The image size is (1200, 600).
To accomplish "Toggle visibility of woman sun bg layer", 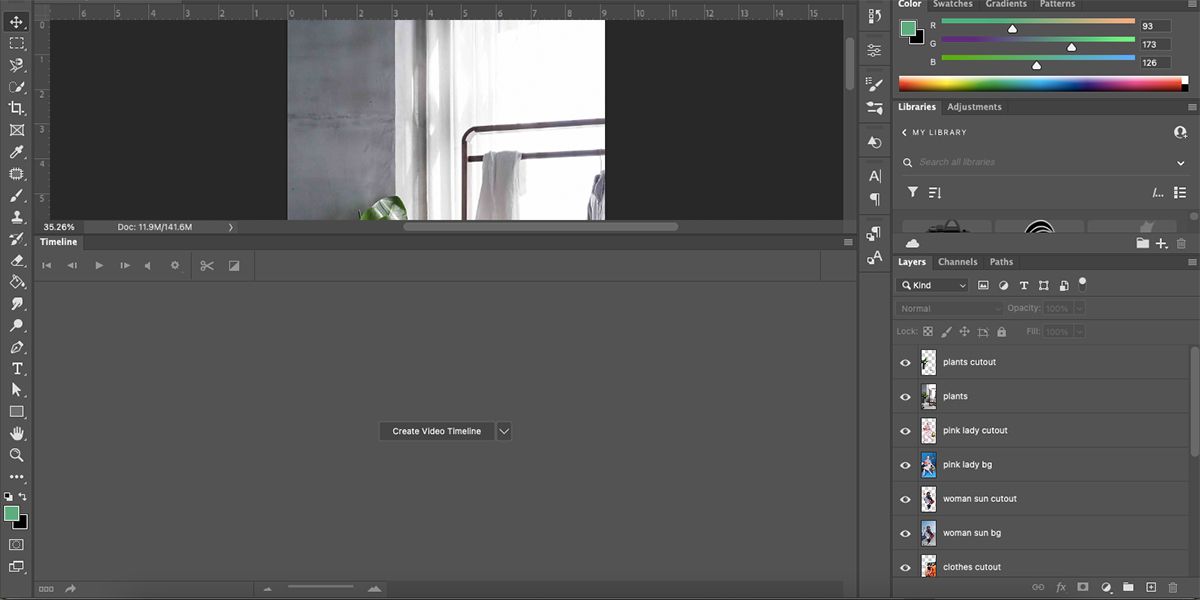I will point(905,533).
